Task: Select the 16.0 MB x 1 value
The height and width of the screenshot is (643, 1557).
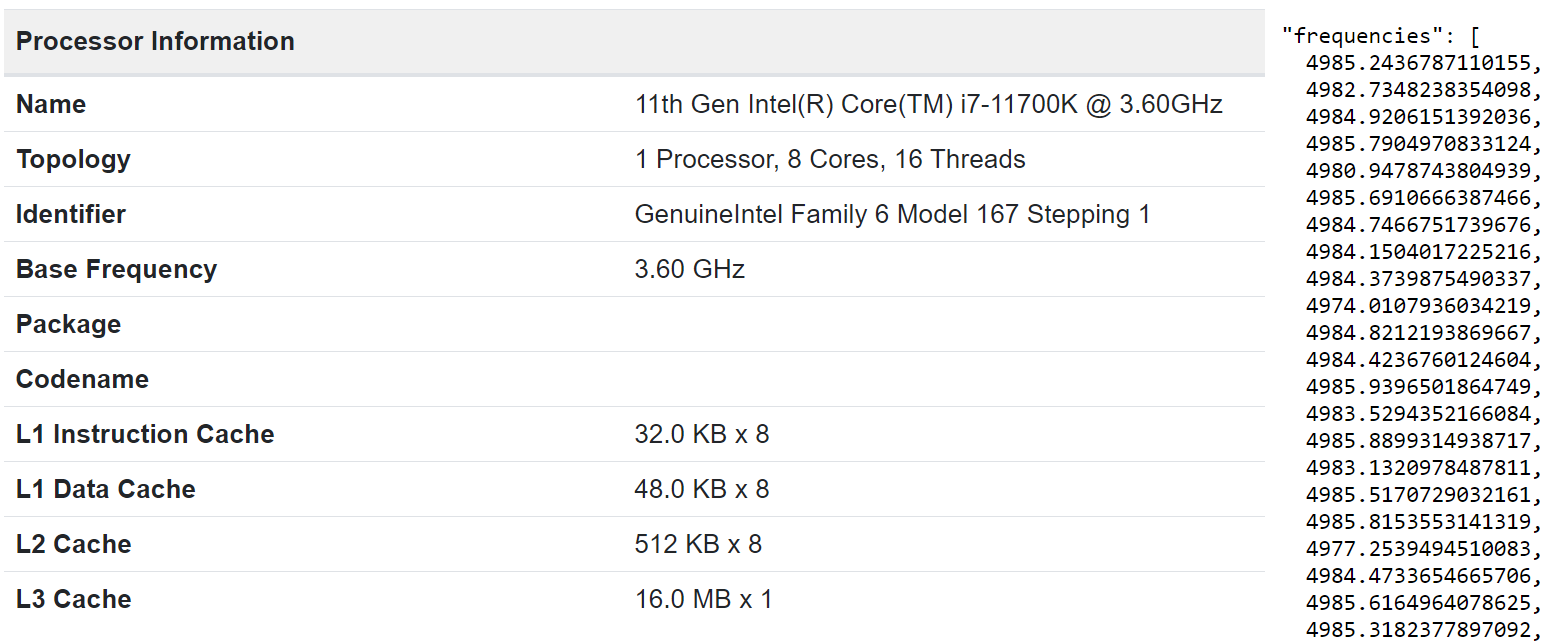Action: 703,600
